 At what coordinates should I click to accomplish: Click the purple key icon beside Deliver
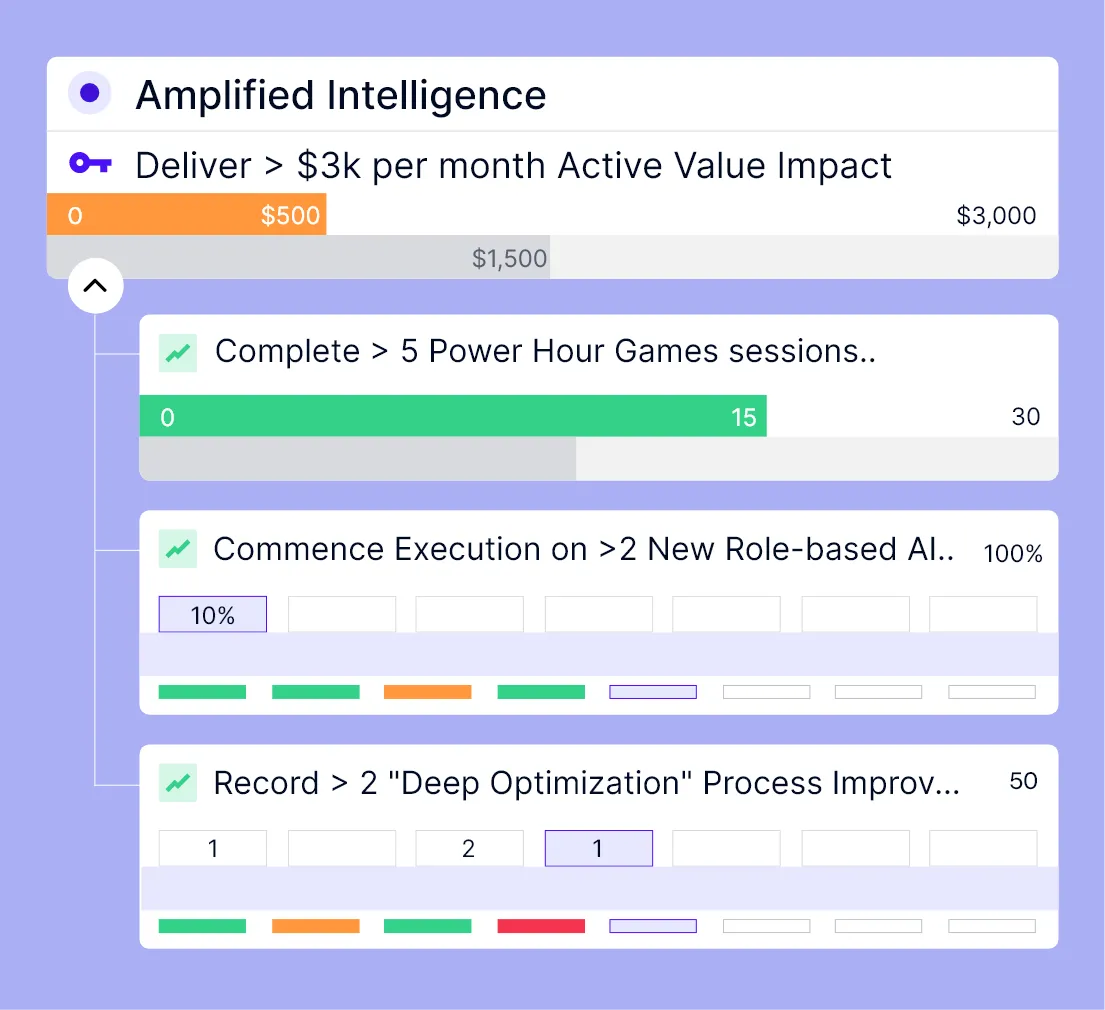pos(90,164)
